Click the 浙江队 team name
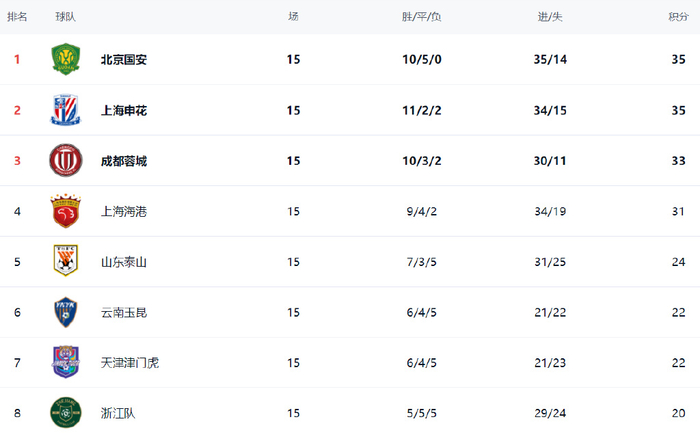 pos(118,412)
